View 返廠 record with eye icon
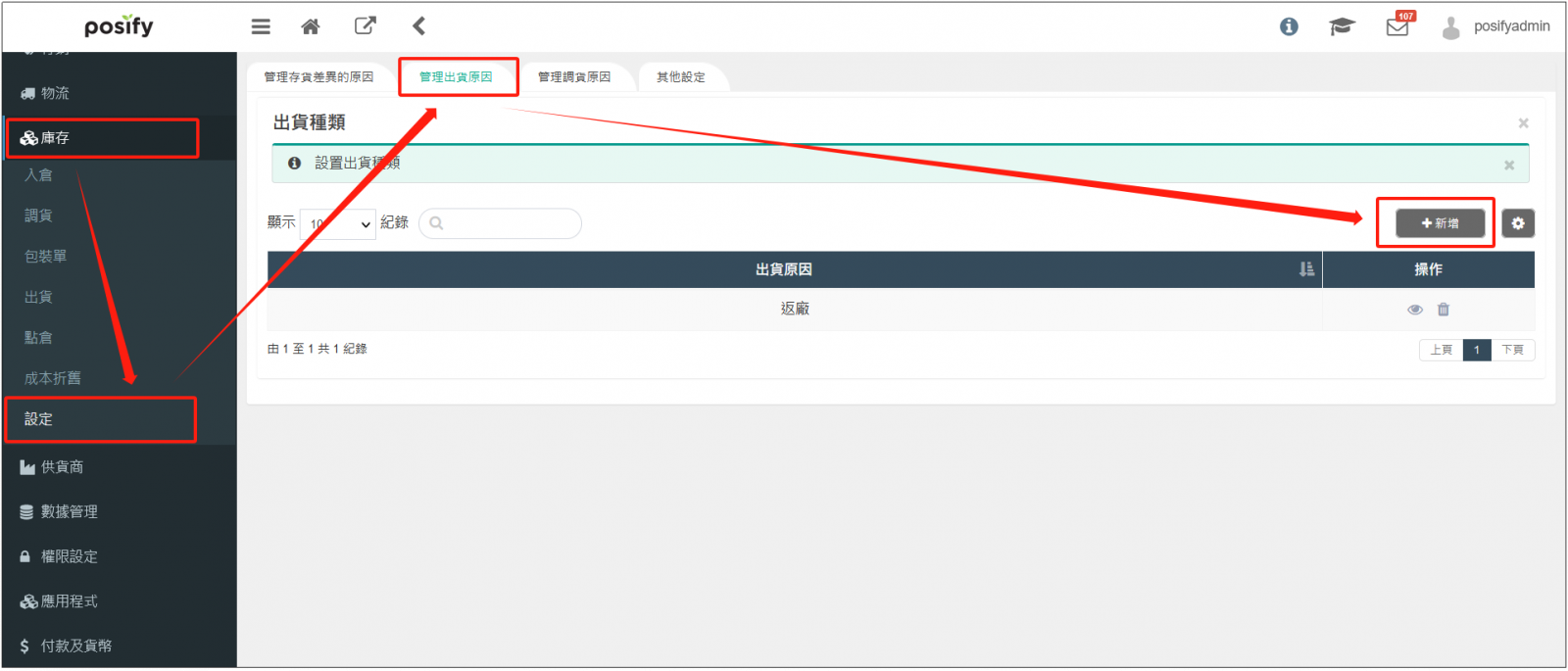The height and width of the screenshot is (671, 1568). (x=1415, y=310)
